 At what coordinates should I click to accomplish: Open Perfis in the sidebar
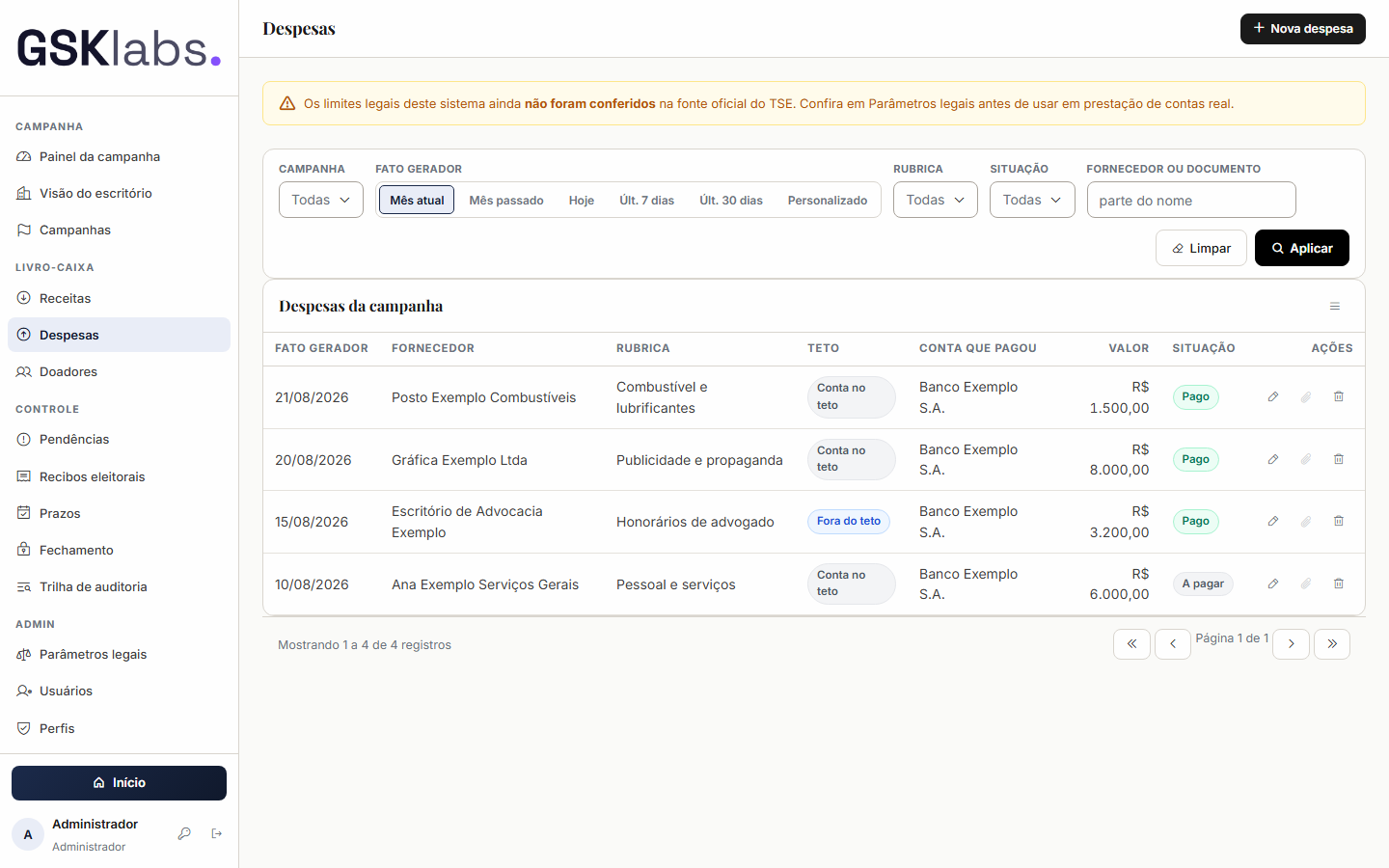pyautogui.click(x=119, y=728)
